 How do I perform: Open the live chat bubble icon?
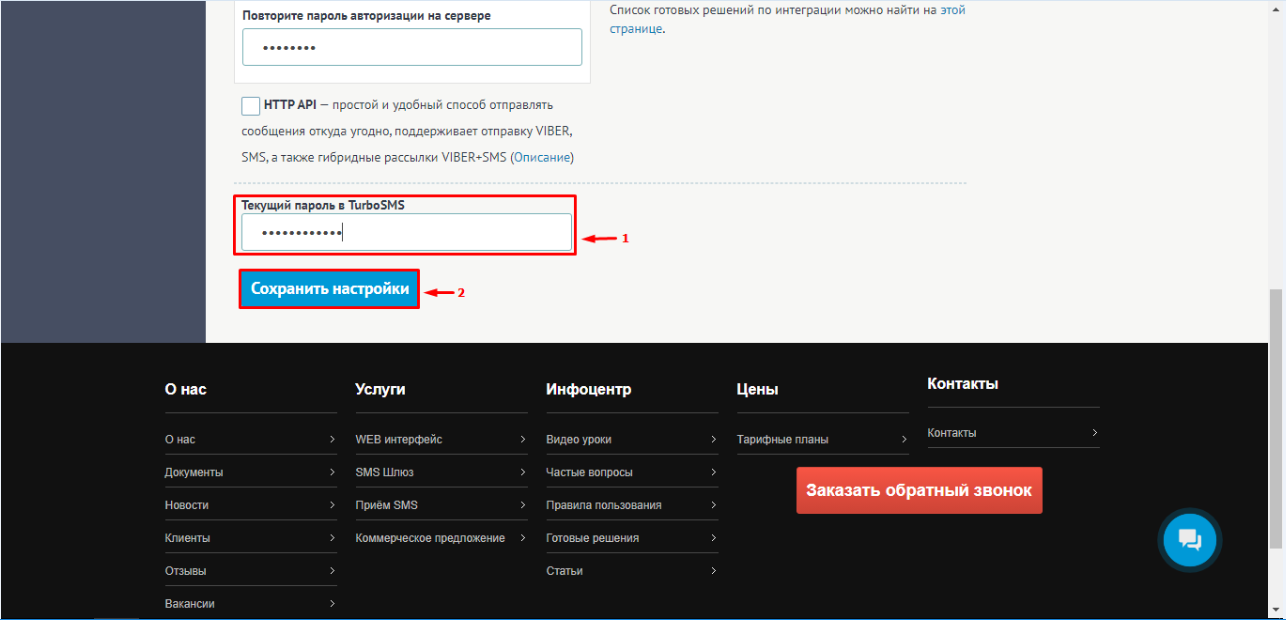click(x=1190, y=540)
